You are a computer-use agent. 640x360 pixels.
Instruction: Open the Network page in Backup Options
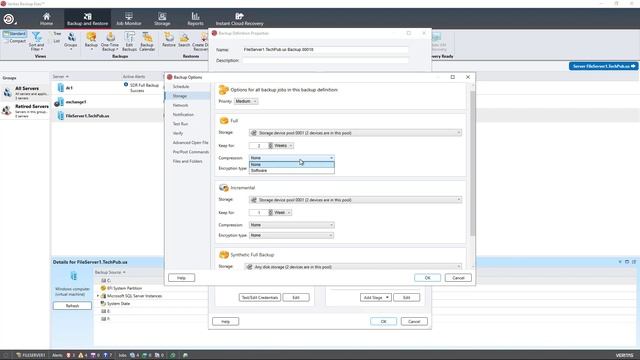click(x=180, y=105)
